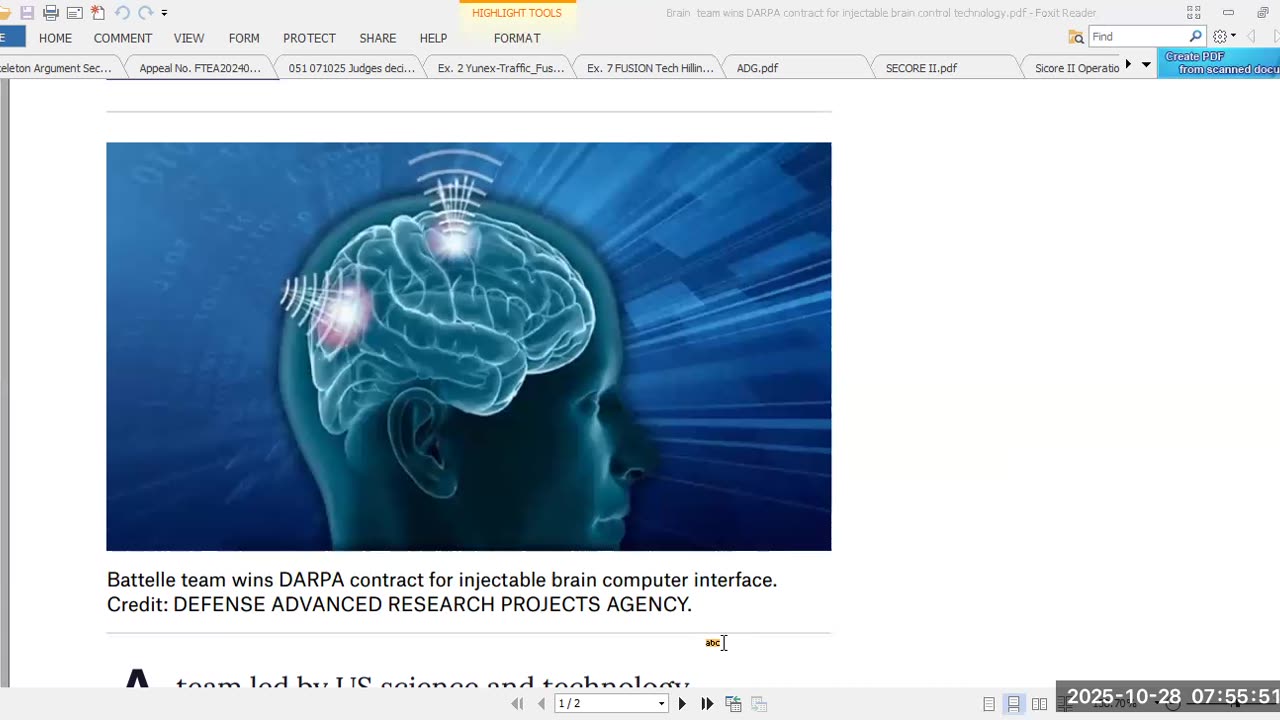The height and width of the screenshot is (720, 1280).
Task: Click the create new PDF icon with red star
Action: coord(98,13)
